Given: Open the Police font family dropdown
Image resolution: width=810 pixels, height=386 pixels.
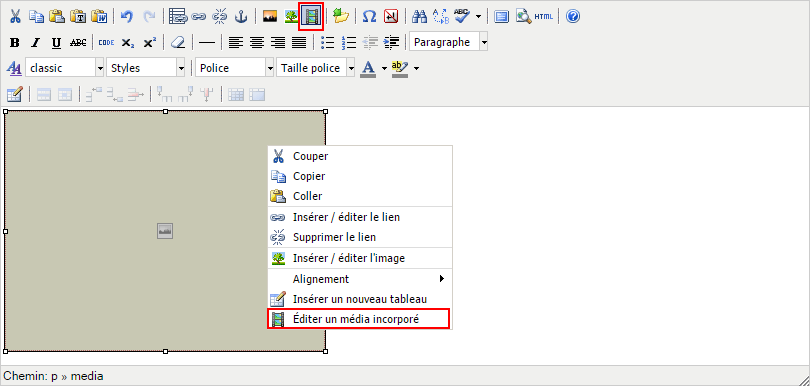Looking at the screenshot, I should [x=235, y=68].
